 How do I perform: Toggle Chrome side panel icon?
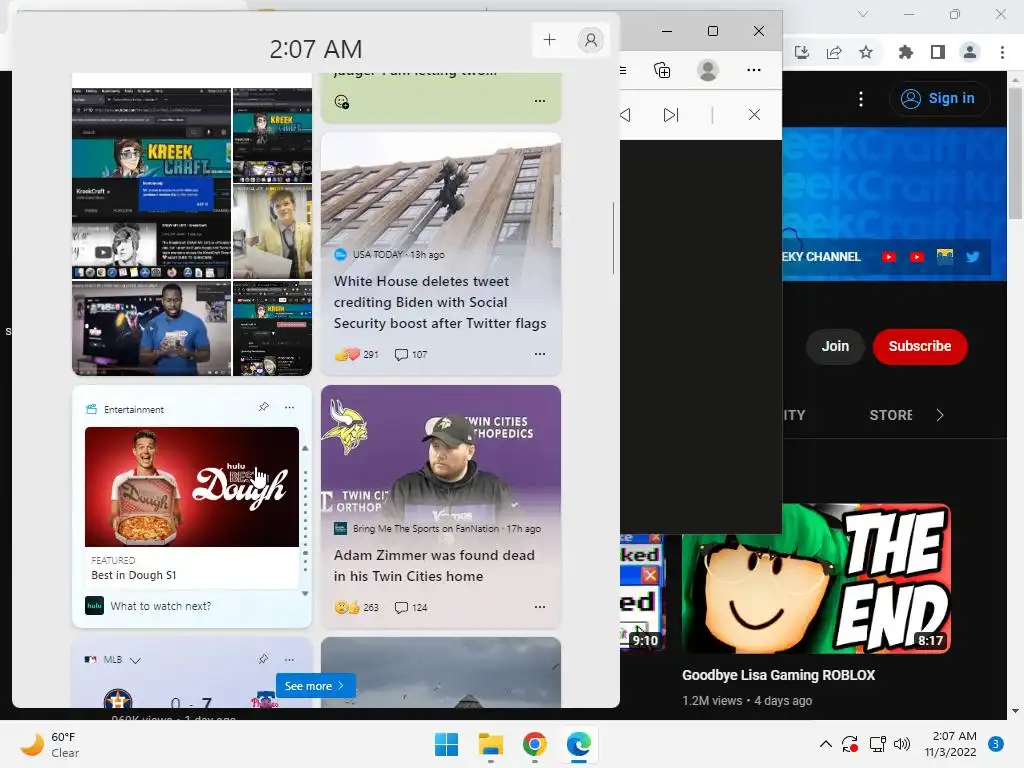[x=938, y=52]
